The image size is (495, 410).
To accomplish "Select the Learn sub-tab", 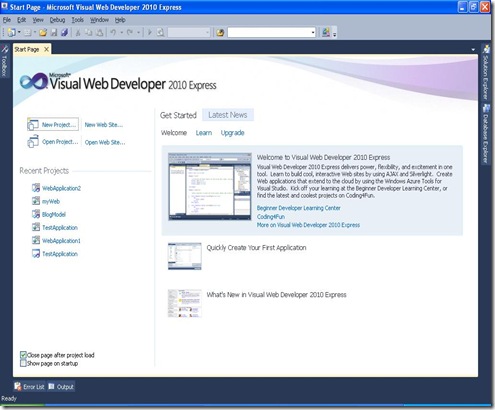I will [x=204, y=133].
